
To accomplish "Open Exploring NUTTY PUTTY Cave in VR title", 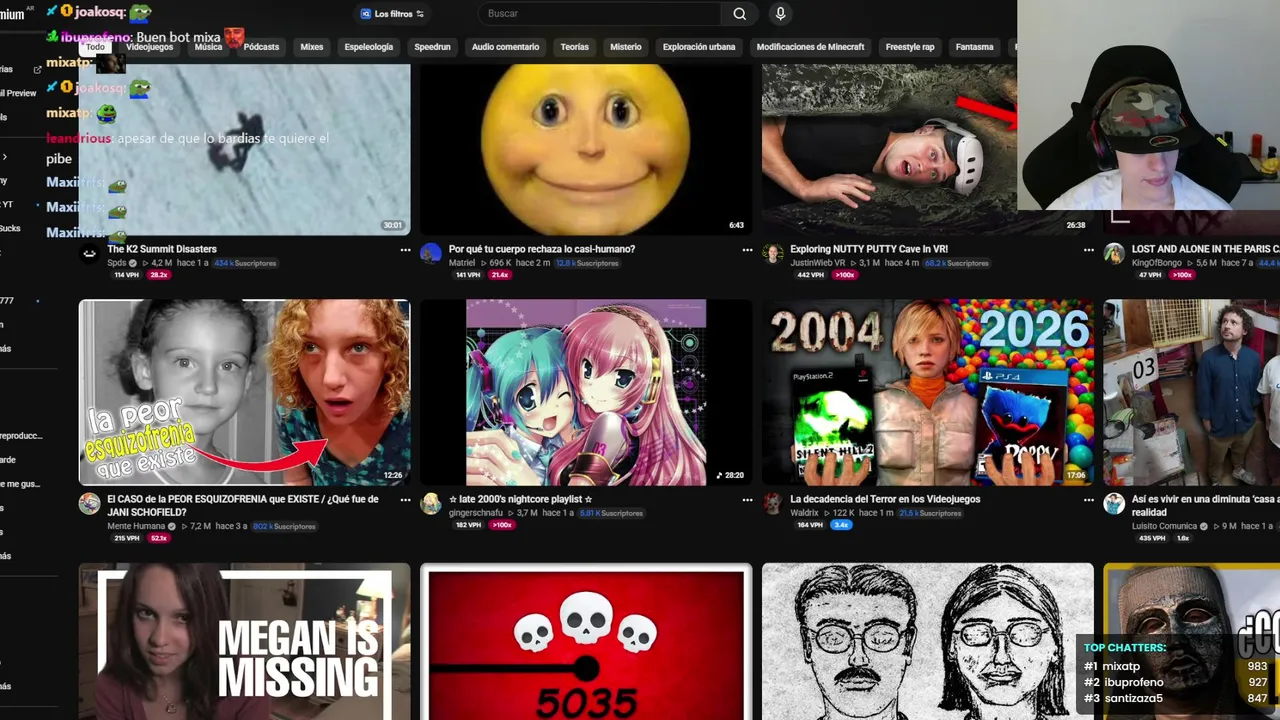I will coord(869,249).
